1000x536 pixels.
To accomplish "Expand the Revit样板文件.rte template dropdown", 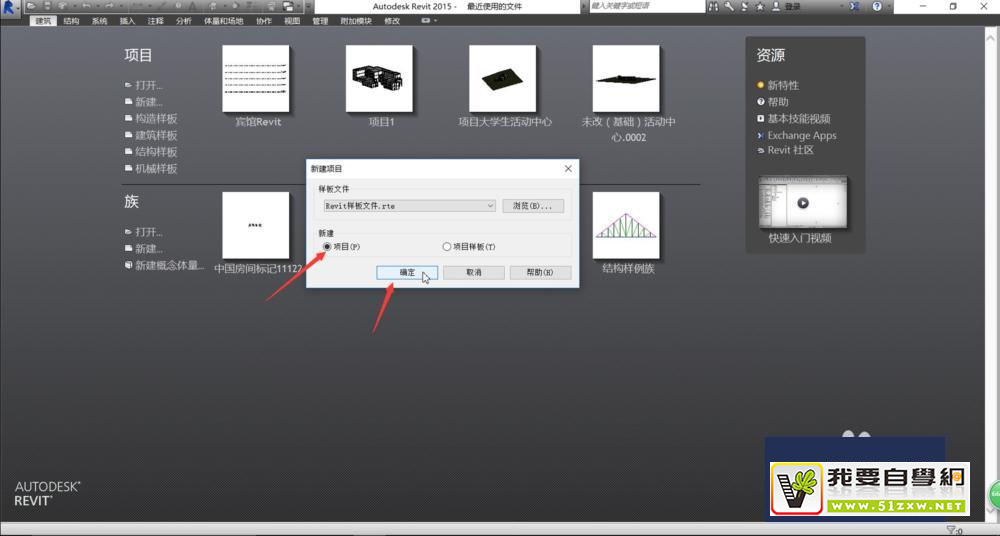I will (490, 206).
